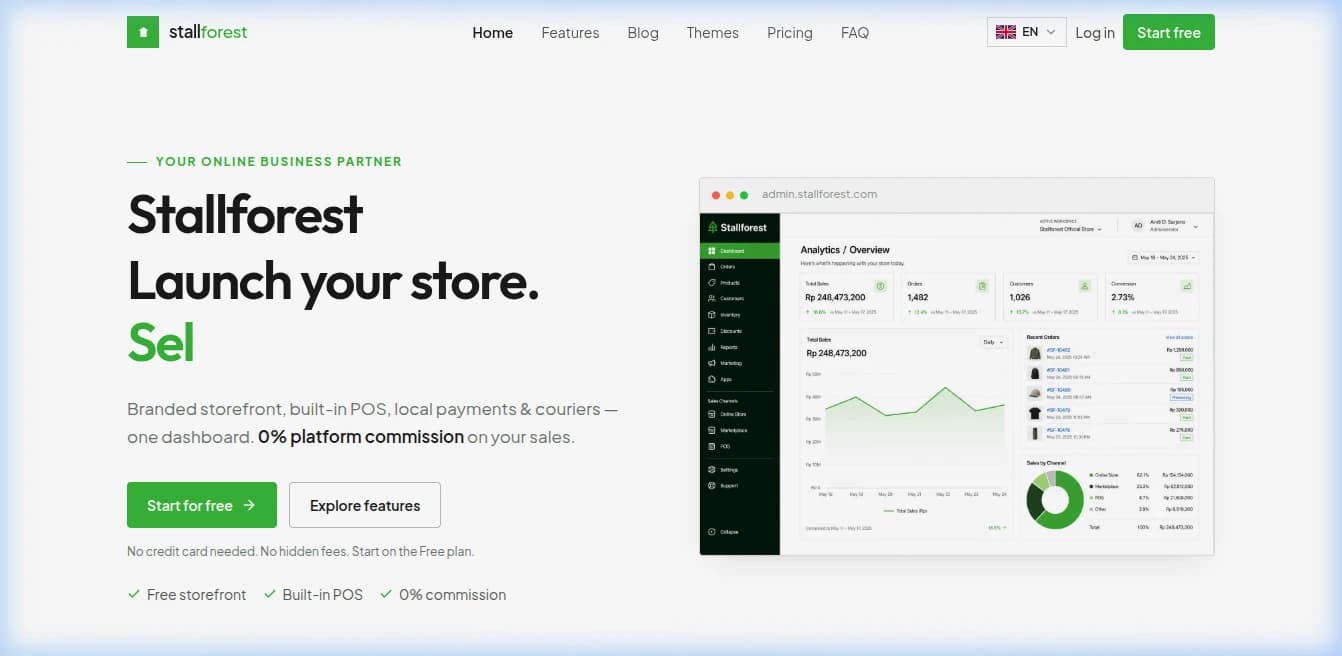Open the Blog nav item
1342x656 pixels.
(x=643, y=33)
